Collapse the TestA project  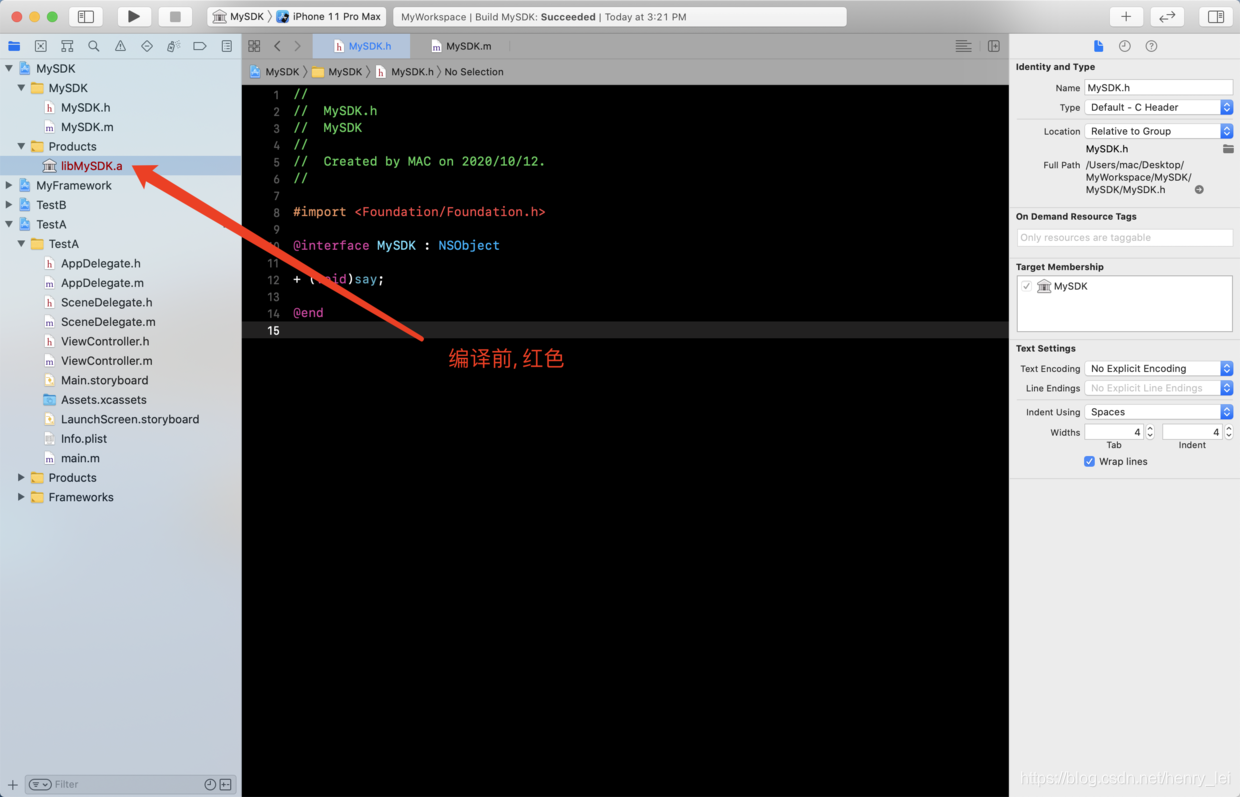(x=9, y=224)
